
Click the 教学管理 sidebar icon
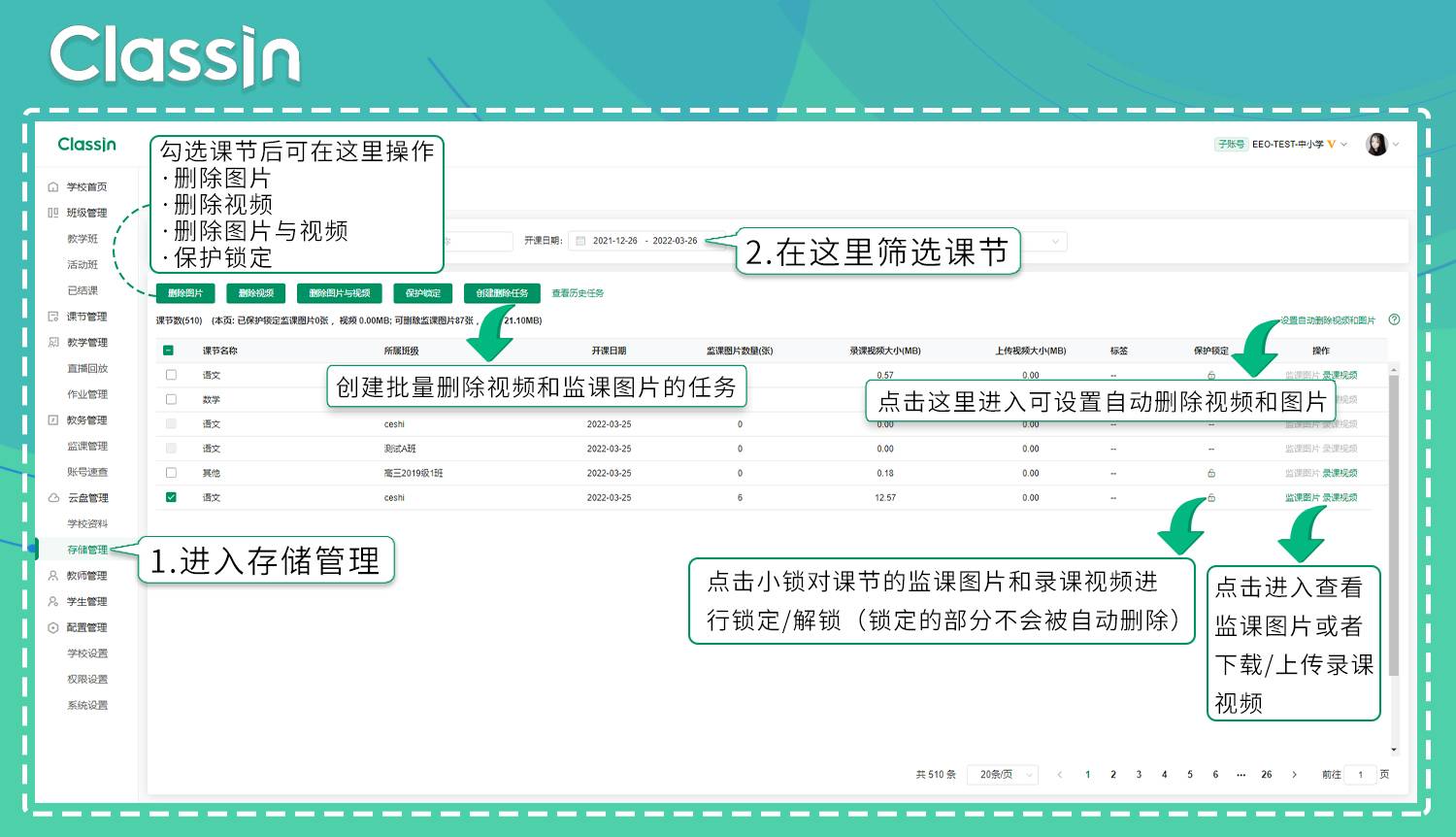(x=53, y=342)
